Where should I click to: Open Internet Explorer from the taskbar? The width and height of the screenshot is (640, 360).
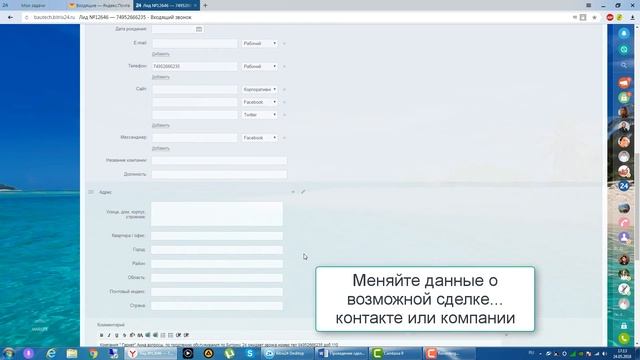(x=51, y=353)
